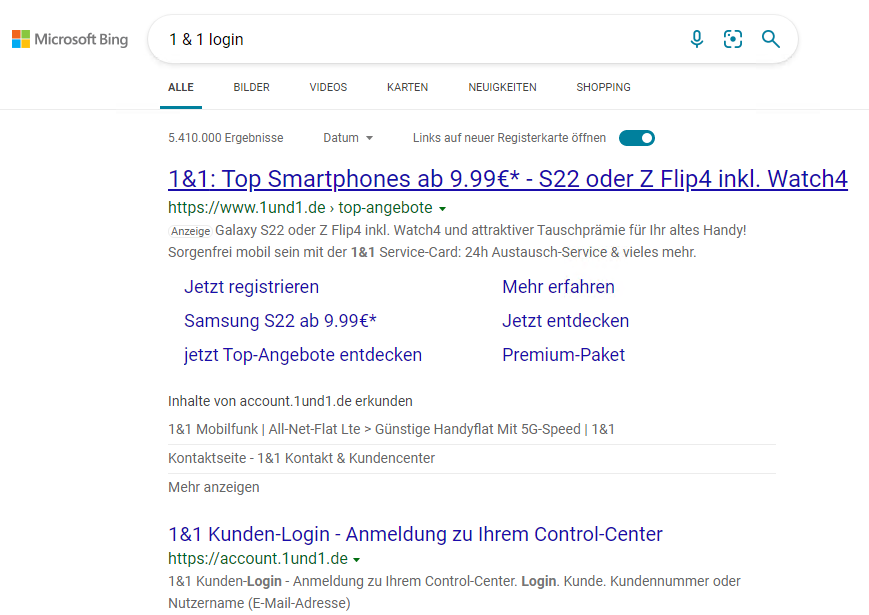This screenshot has height=615, width=869.
Task: Click the '5.410.000 Ergebnisse' count text
Action: 226,138
